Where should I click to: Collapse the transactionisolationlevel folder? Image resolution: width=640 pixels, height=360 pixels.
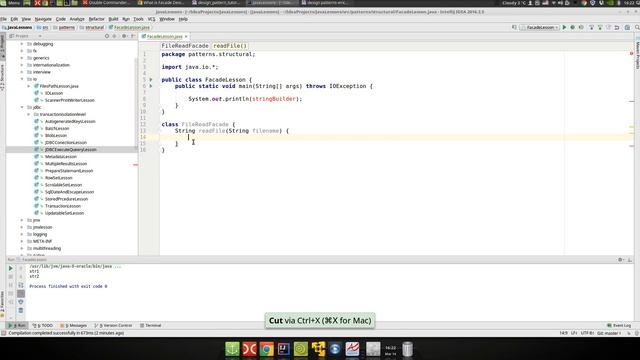pos(29,114)
